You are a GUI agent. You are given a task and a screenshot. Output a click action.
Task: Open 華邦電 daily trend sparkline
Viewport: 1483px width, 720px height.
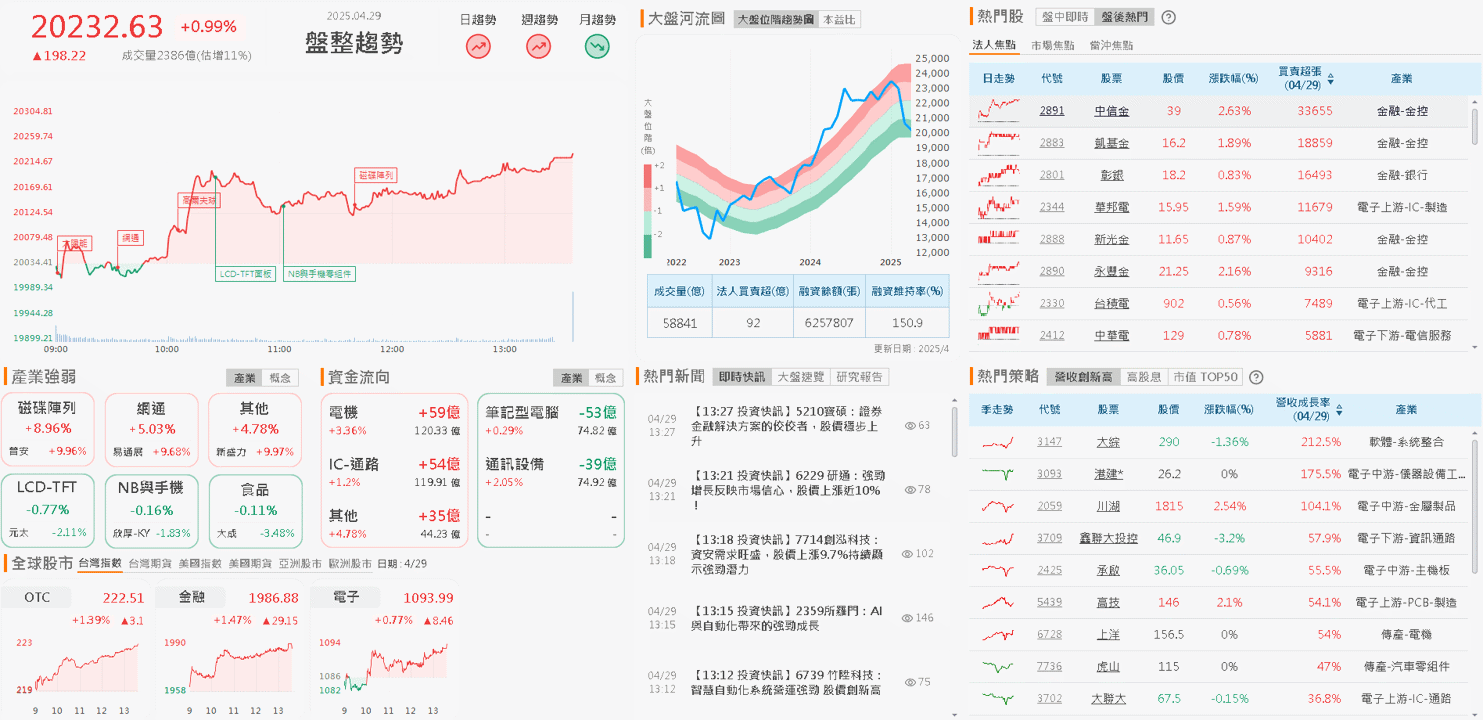click(x=999, y=207)
